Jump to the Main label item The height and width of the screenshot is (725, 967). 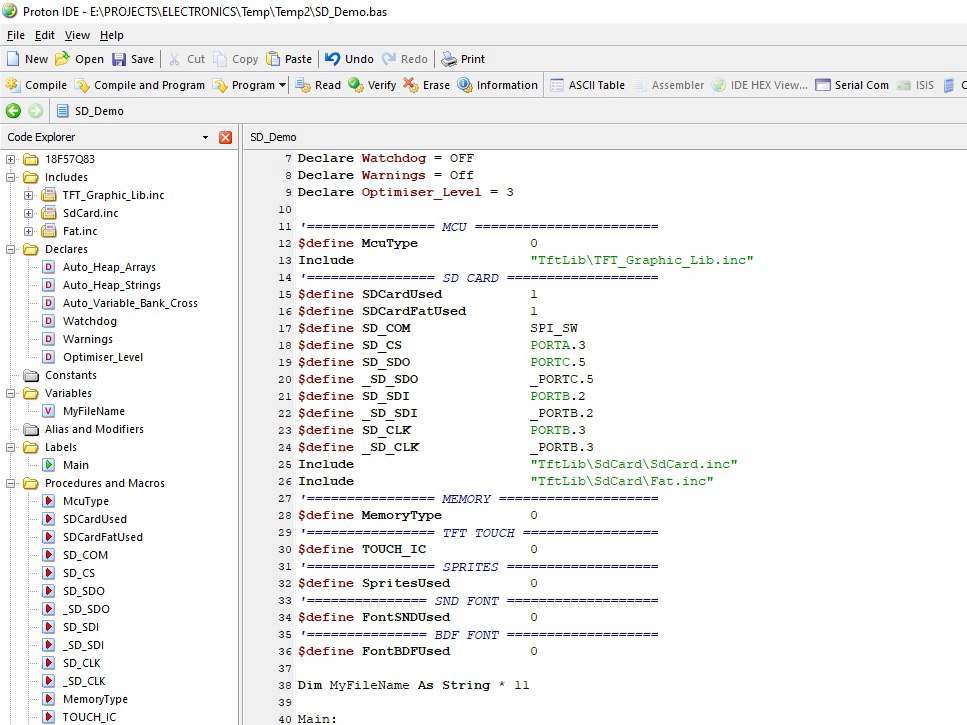76,465
